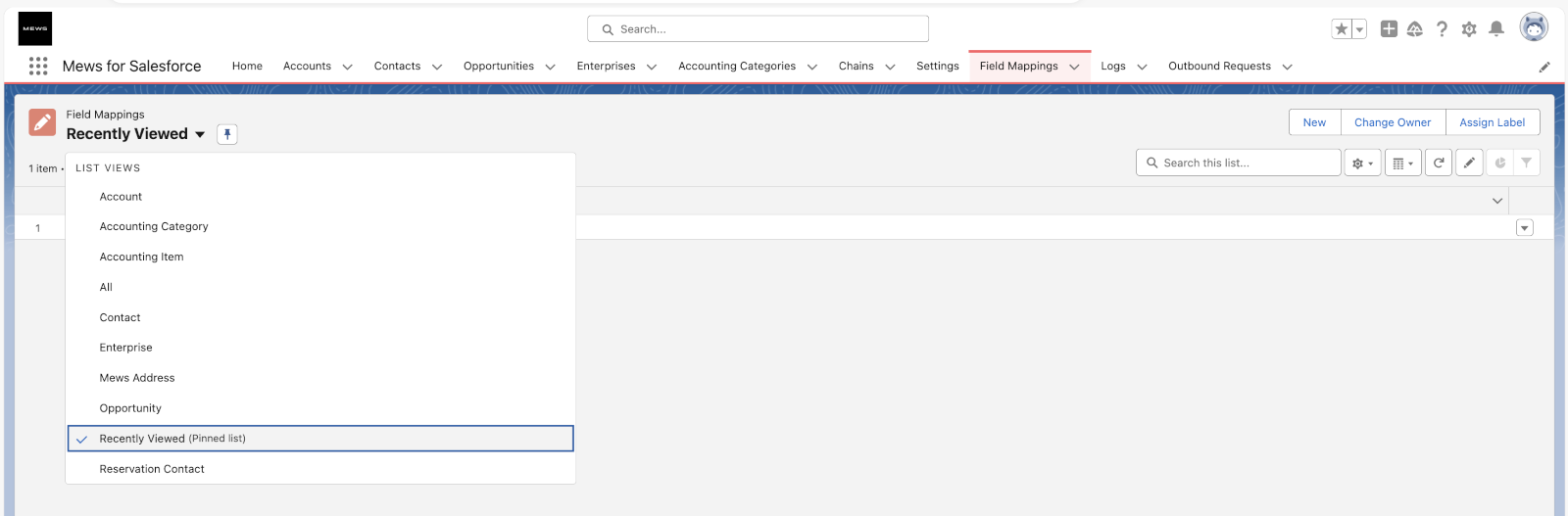Open the App Launcher grid icon
This screenshot has height=516, width=1568.
pyautogui.click(x=38, y=66)
